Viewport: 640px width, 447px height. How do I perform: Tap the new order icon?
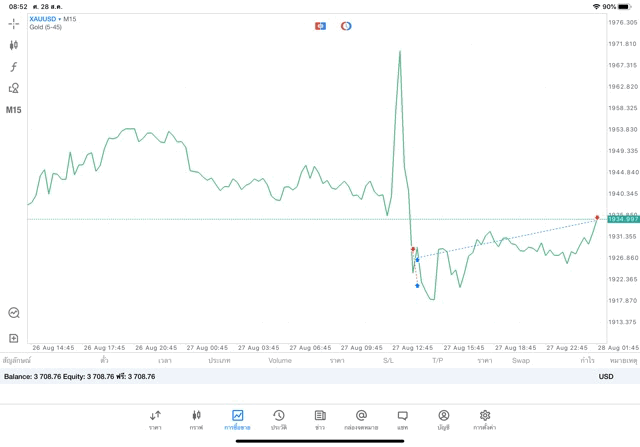click(14, 338)
